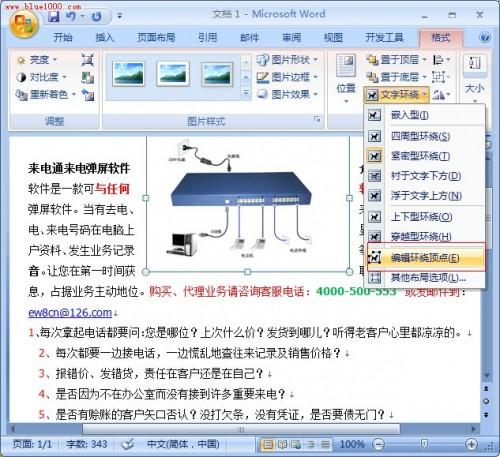
Task: Switch to the 邮件 tab
Action: tap(250, 38)
